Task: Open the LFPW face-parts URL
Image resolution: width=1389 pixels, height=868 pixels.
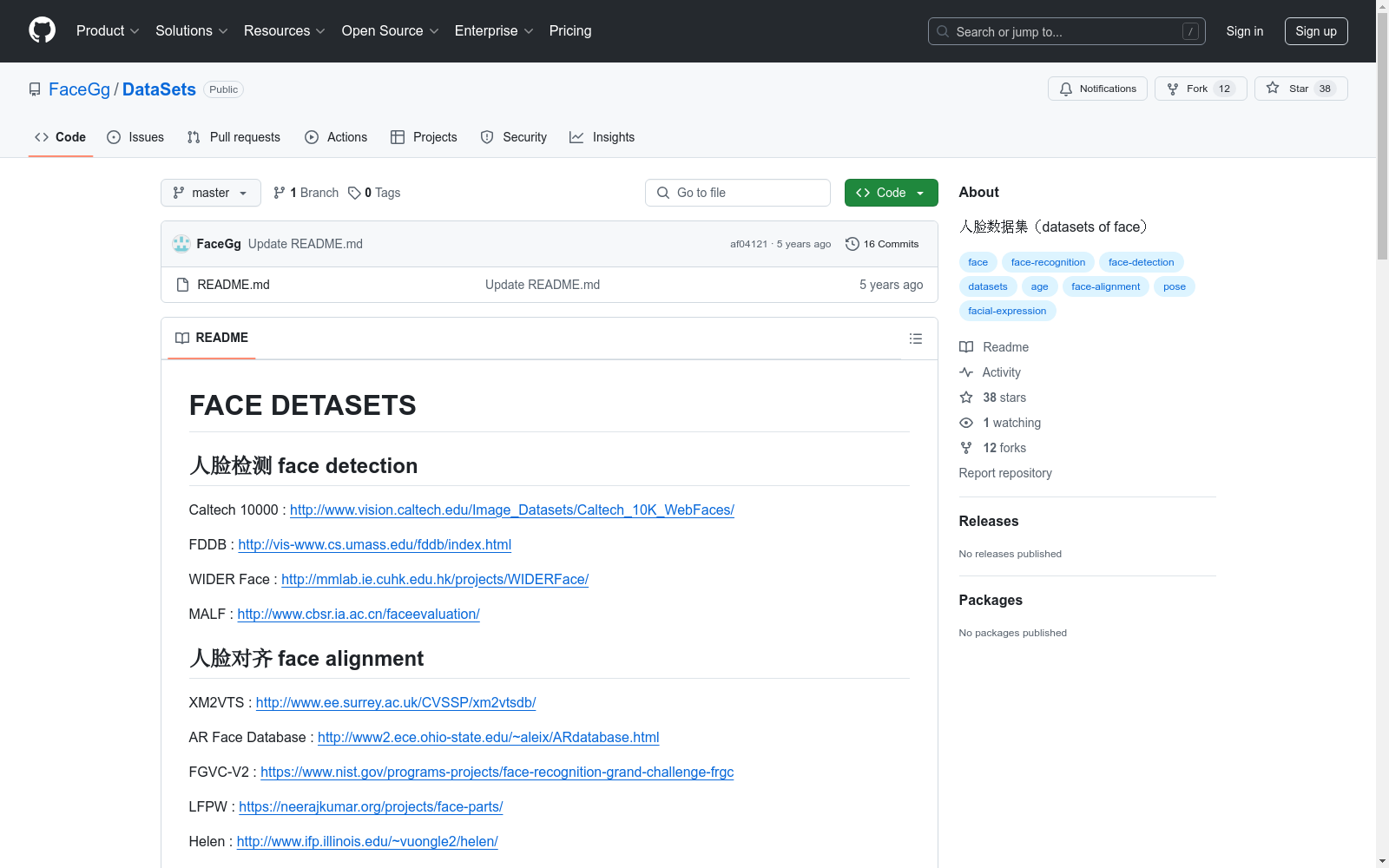Action: 371,806
